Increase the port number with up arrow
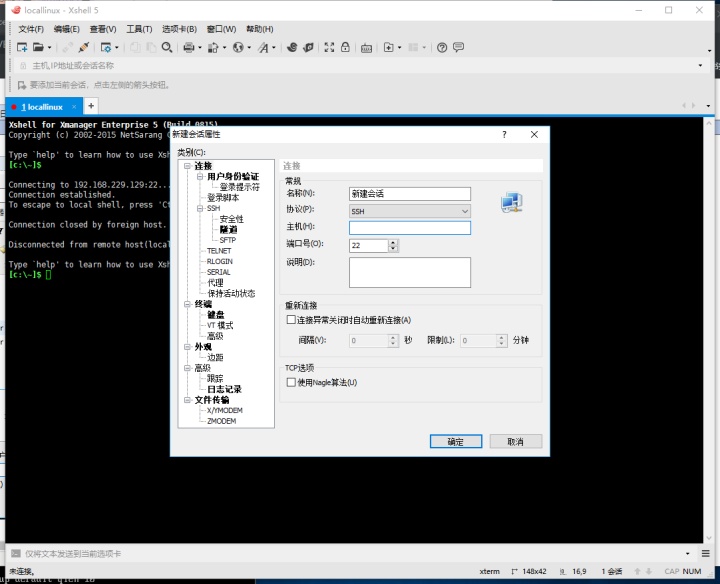The image size is (720, 584). (393, 242)
